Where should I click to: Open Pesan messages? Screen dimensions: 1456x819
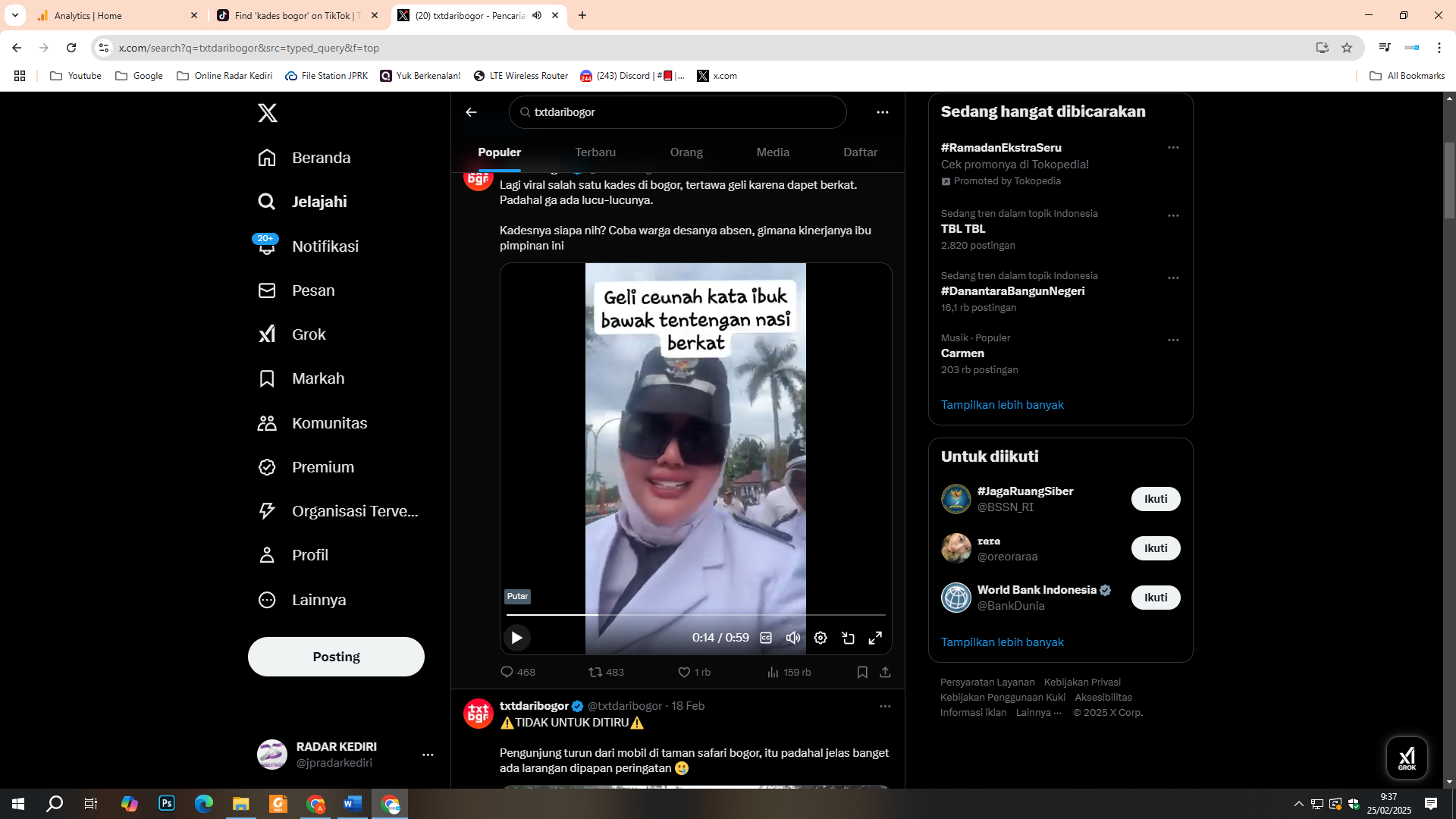point(297,290)
